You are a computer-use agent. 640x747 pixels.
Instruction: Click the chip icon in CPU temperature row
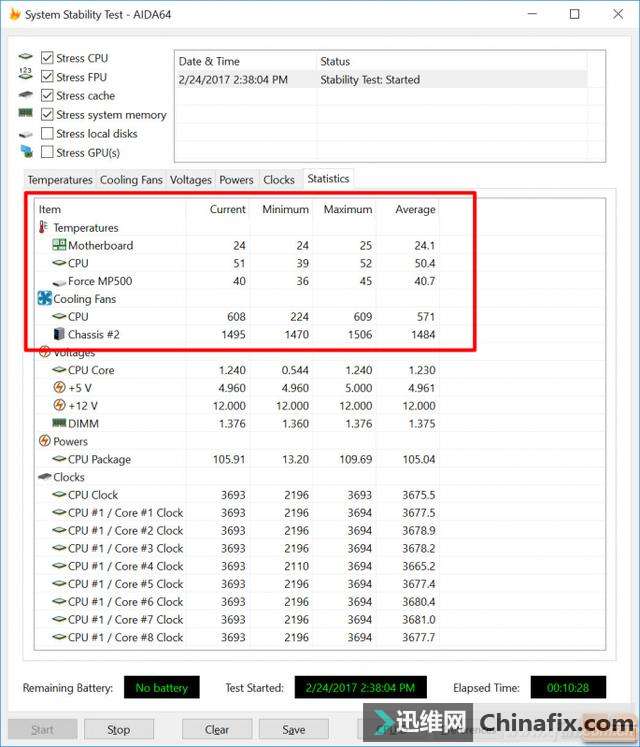(59, 262)
